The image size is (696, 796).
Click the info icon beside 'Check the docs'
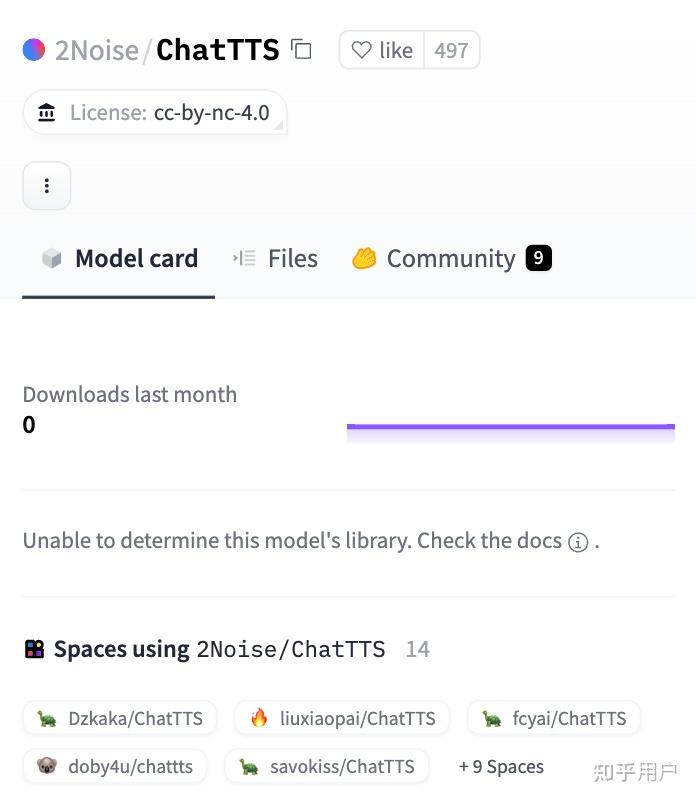tap(578, 542)
